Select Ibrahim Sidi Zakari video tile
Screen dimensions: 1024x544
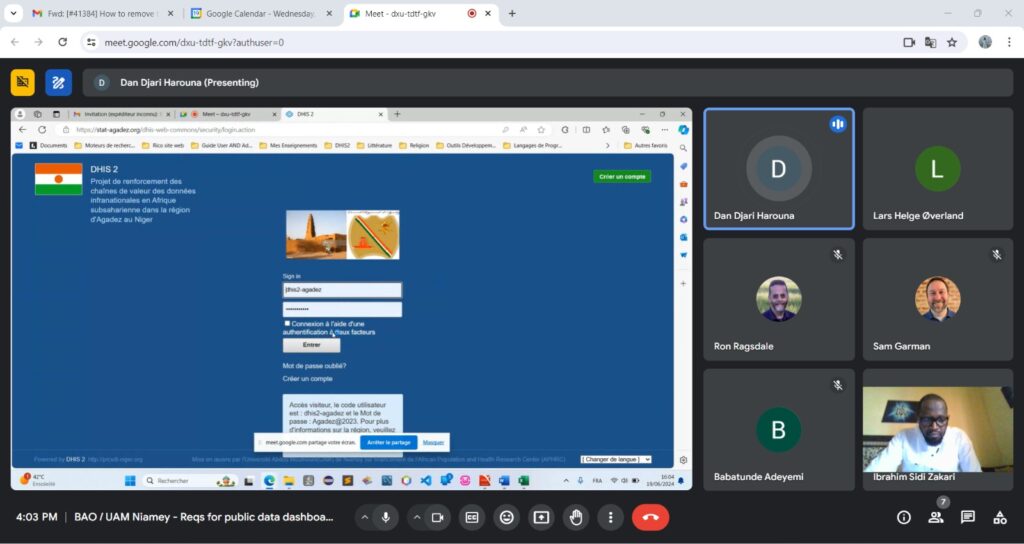pyautogui.click(x=938, y=430)
